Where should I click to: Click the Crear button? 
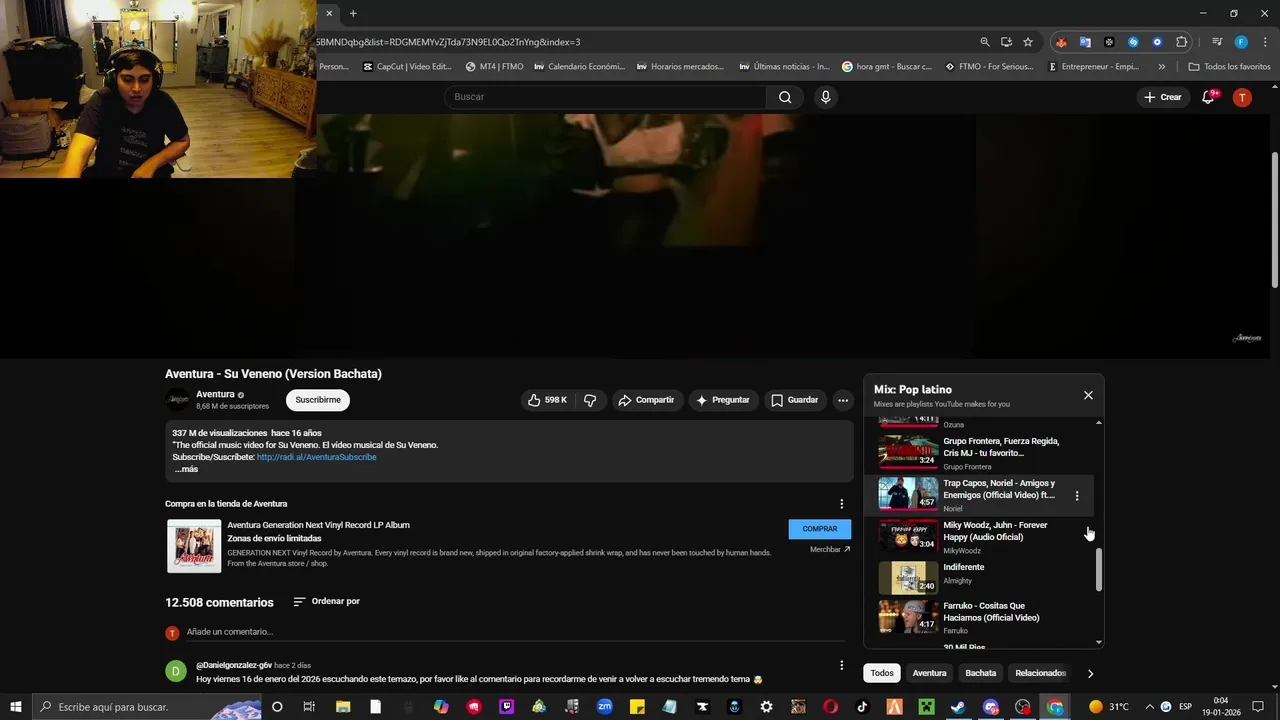(1163, 97)
